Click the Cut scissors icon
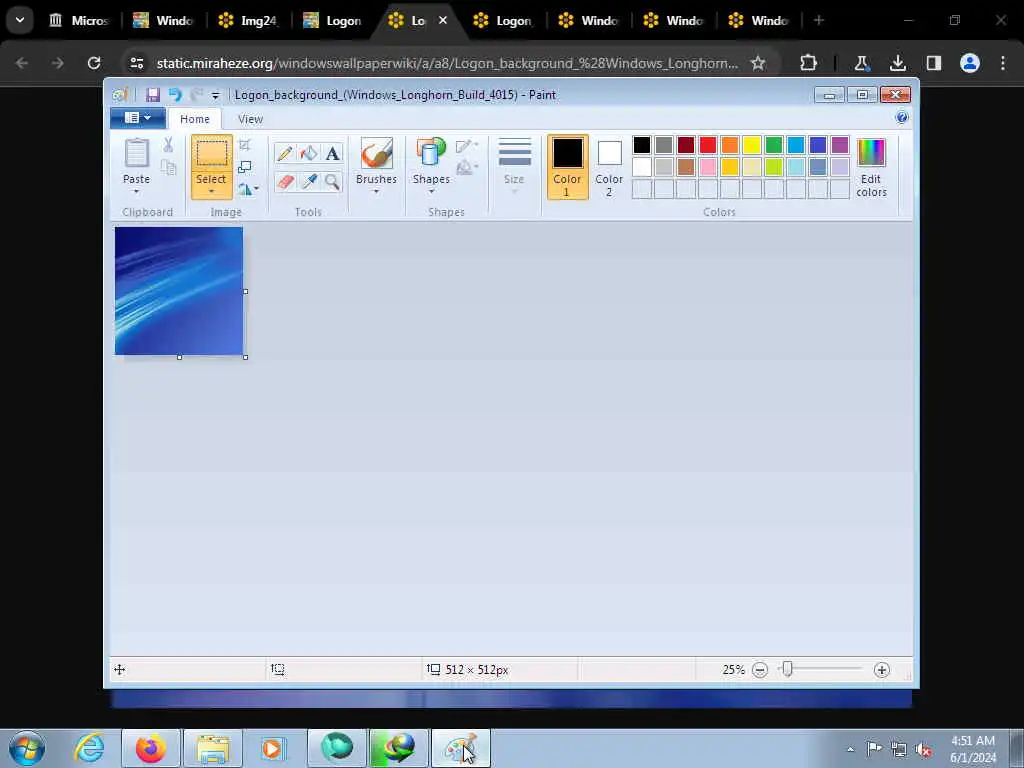This screenshot has height=768, width=1024. [x=168, y=144]
